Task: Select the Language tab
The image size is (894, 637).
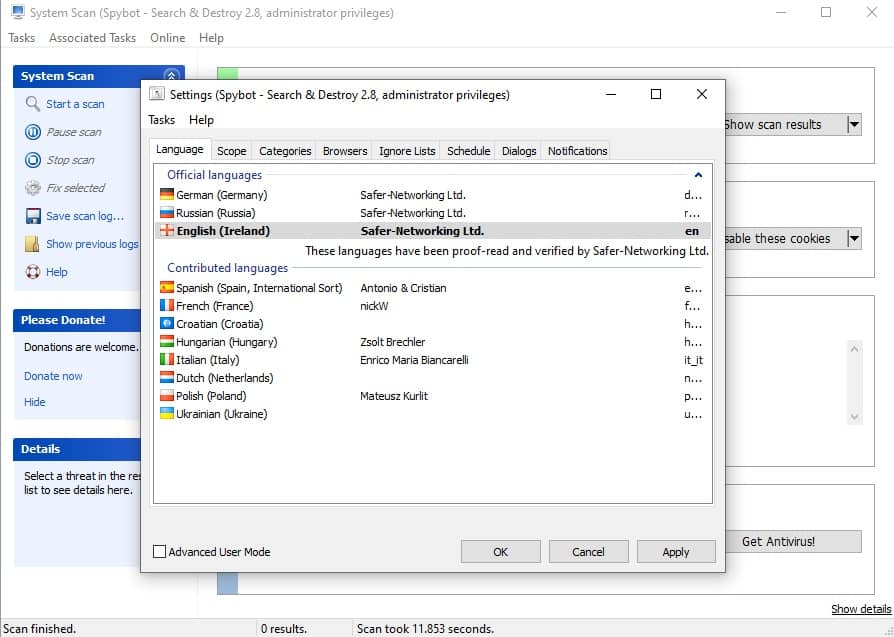Action: tap(180, 149)
